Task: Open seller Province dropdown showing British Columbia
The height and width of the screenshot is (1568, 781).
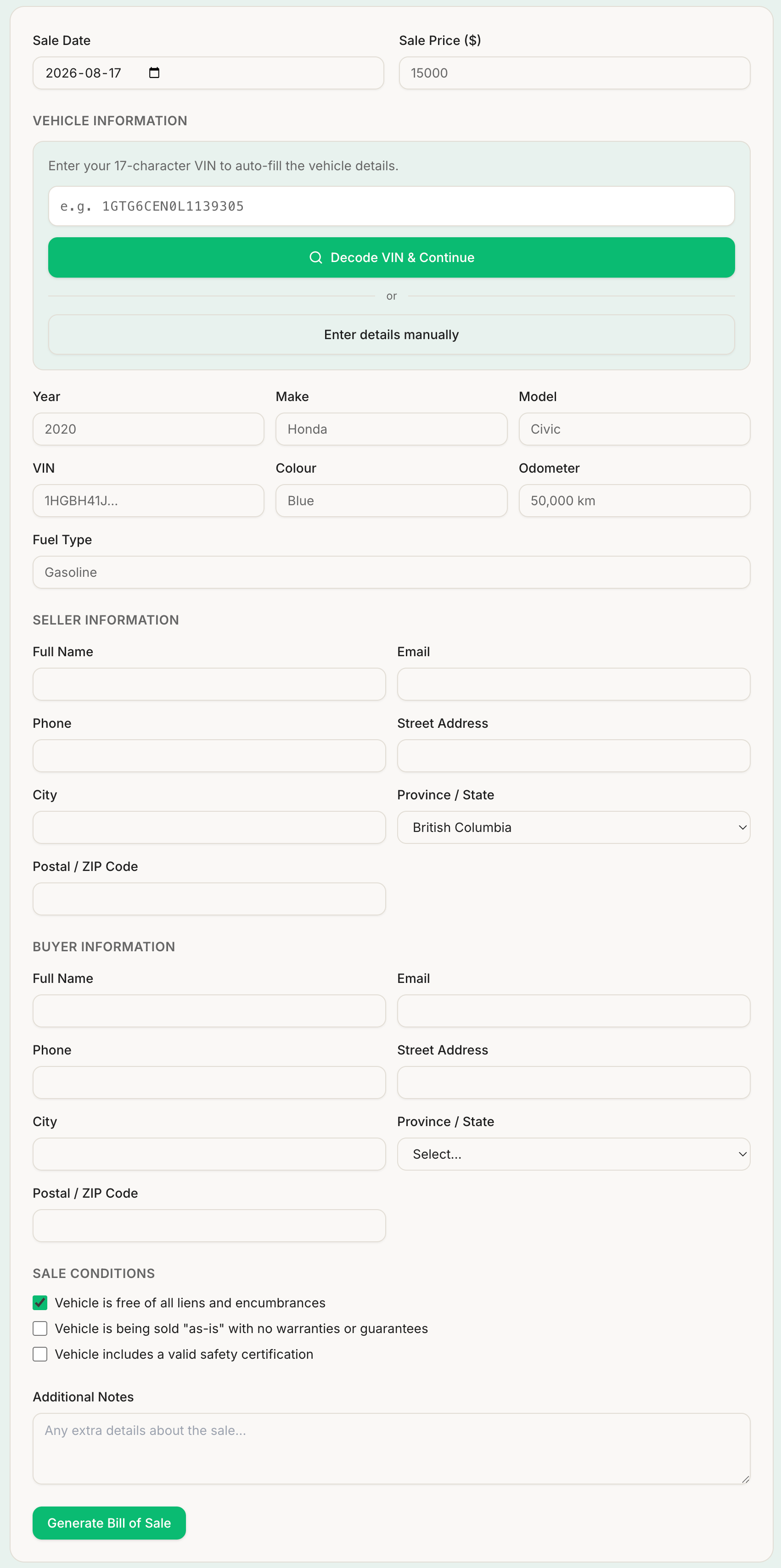Action: point(573,827)
